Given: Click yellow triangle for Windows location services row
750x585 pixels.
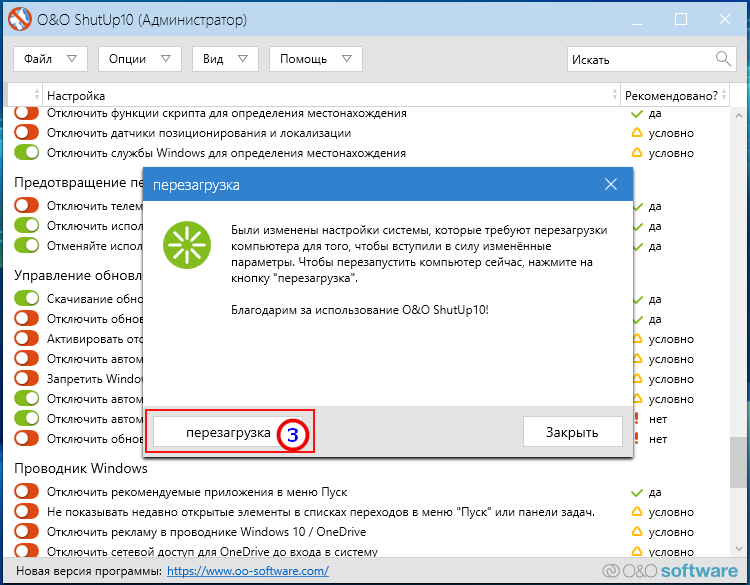Looking at the screenshot, I should tap(637, 153).
